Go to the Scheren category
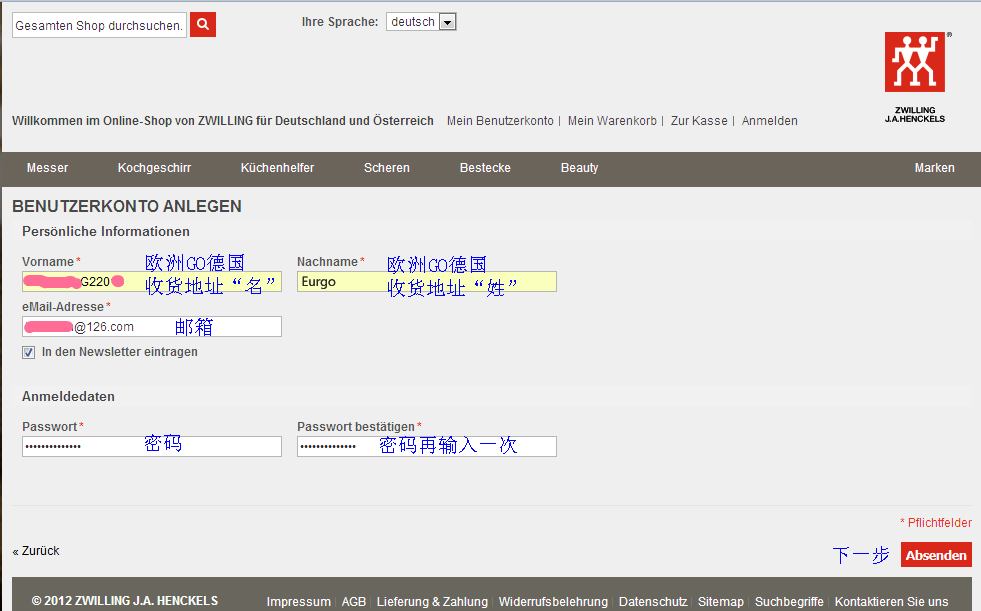Viewport: 981px width, 611px height. (386, 168)
